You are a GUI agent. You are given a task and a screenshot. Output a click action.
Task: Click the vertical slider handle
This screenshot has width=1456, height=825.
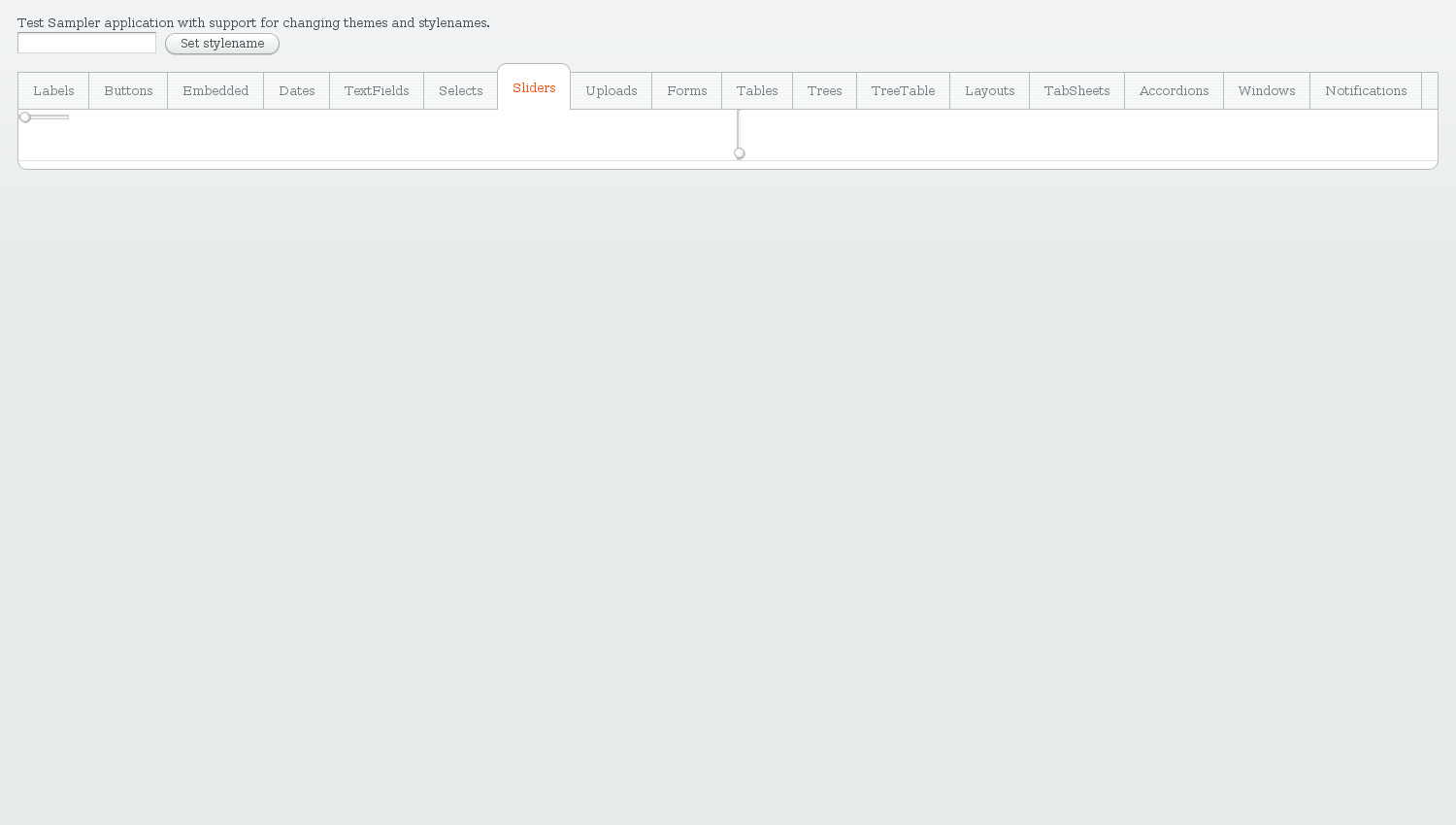tap(740, 153)
